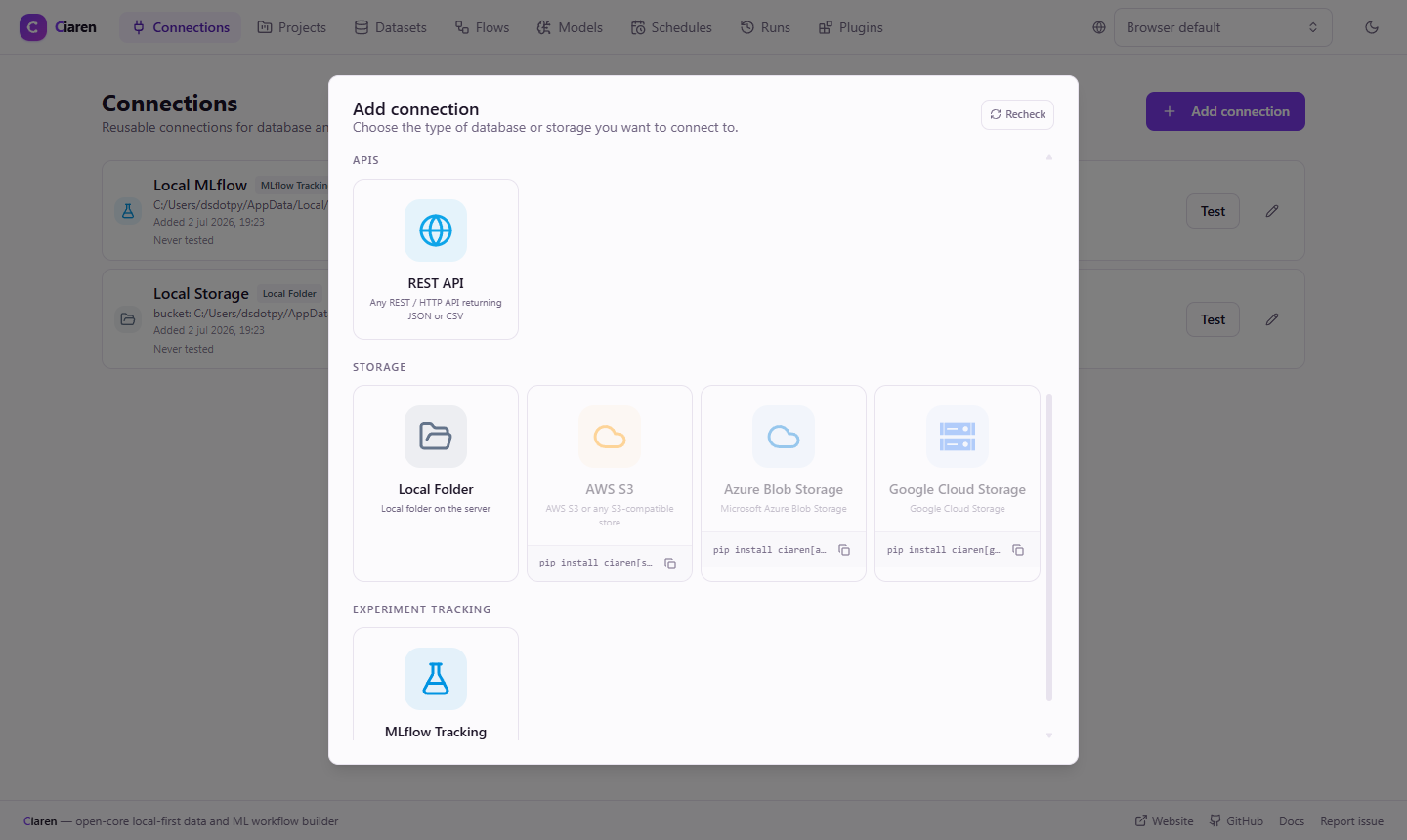Open the Schedules nav tab
Screen dimensions: 1407x840
(x=671, y=27)
